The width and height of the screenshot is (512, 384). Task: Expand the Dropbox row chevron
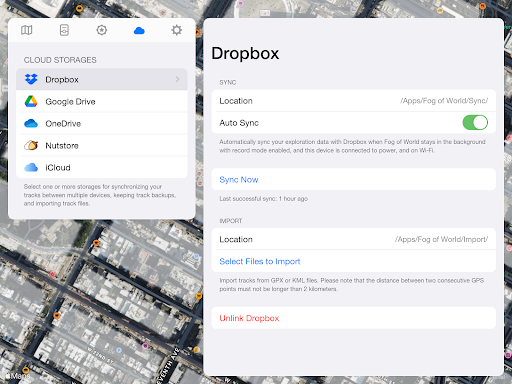click(x=177, y=79)
